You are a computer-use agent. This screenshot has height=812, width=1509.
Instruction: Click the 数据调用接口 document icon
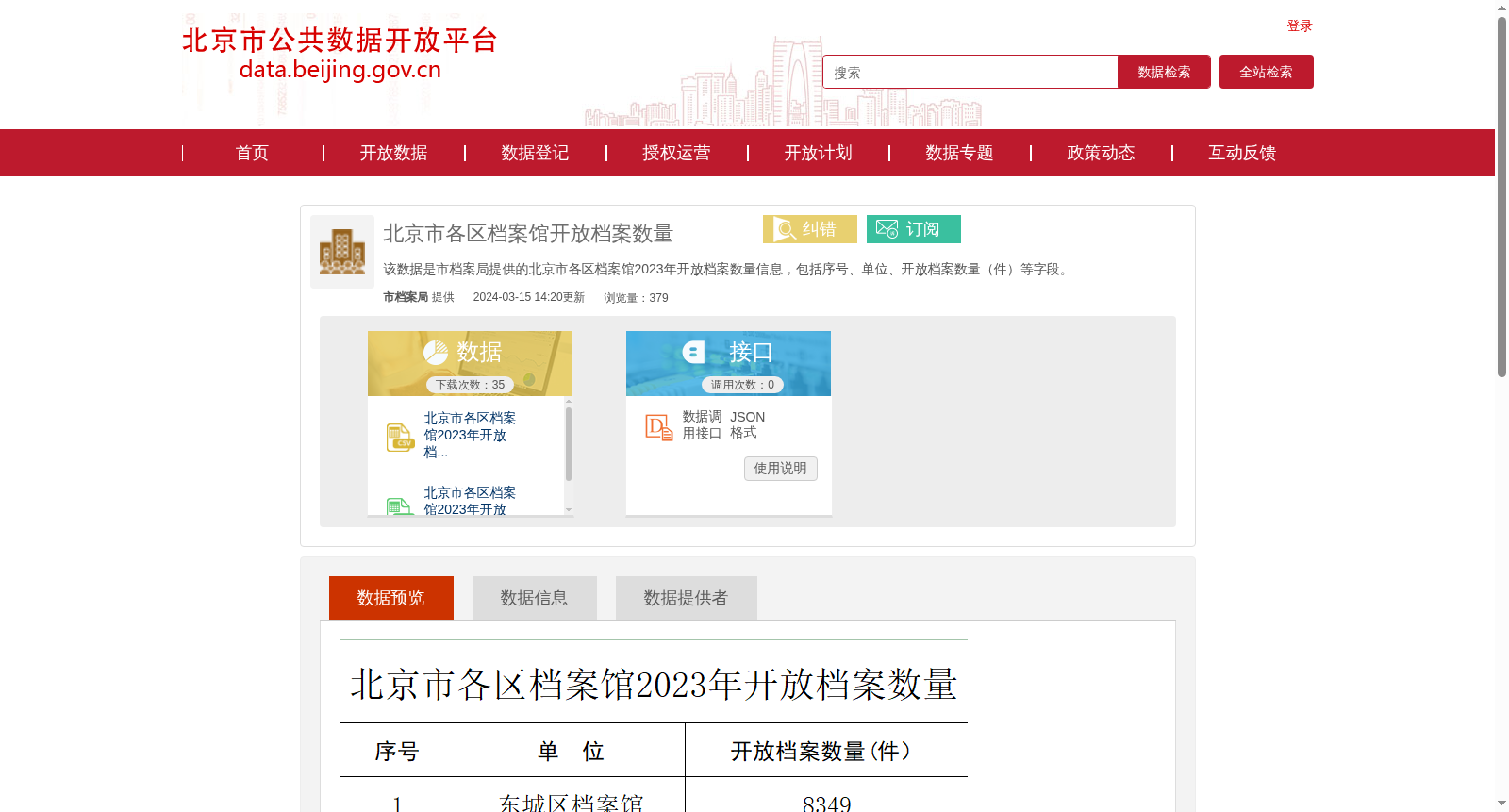[658, 427]
